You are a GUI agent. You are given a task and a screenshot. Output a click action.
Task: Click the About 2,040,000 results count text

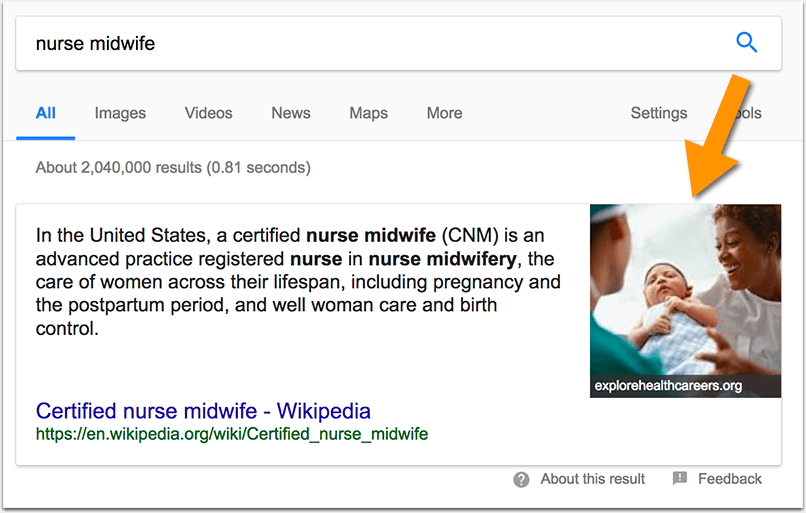[173, 167]
